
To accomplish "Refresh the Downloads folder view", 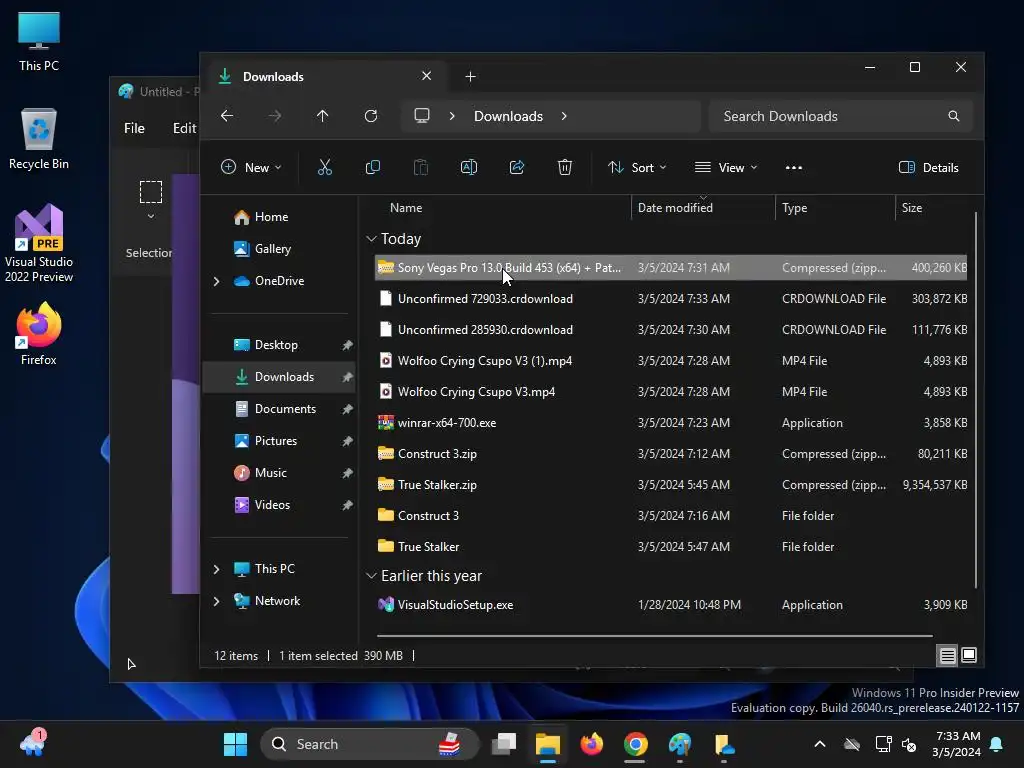I will (371, 116).
